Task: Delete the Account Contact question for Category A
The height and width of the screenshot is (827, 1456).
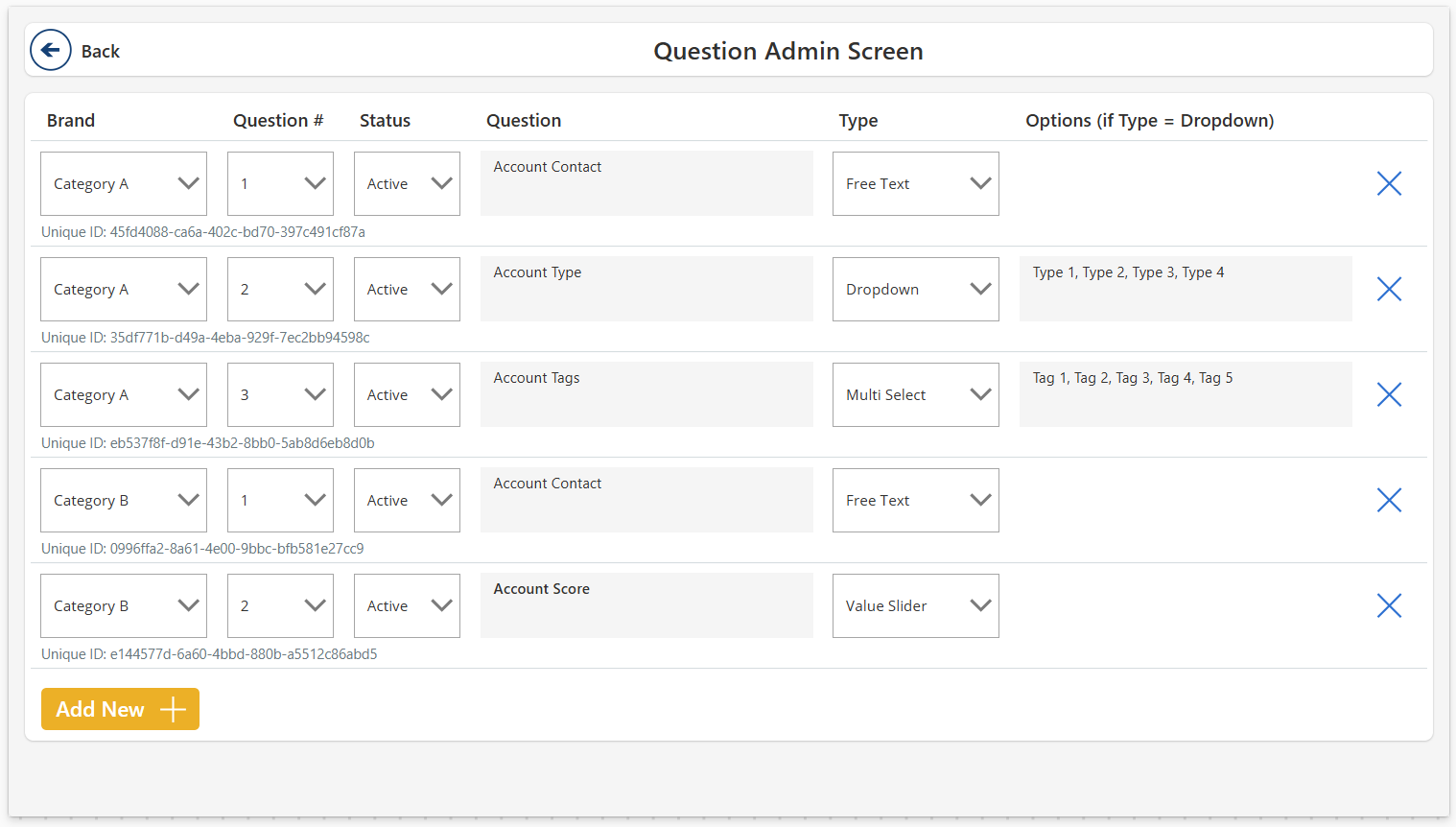Action: coord(1389,183)
